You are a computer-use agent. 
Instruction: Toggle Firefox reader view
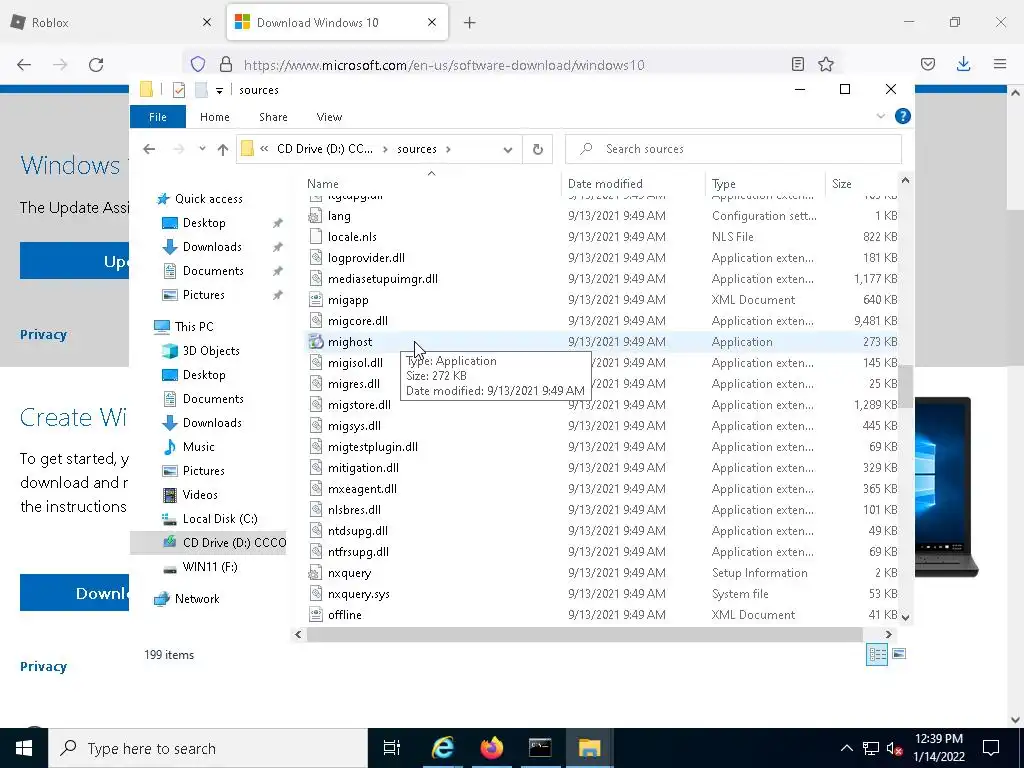pyautogui.click(x=797, y=64)
